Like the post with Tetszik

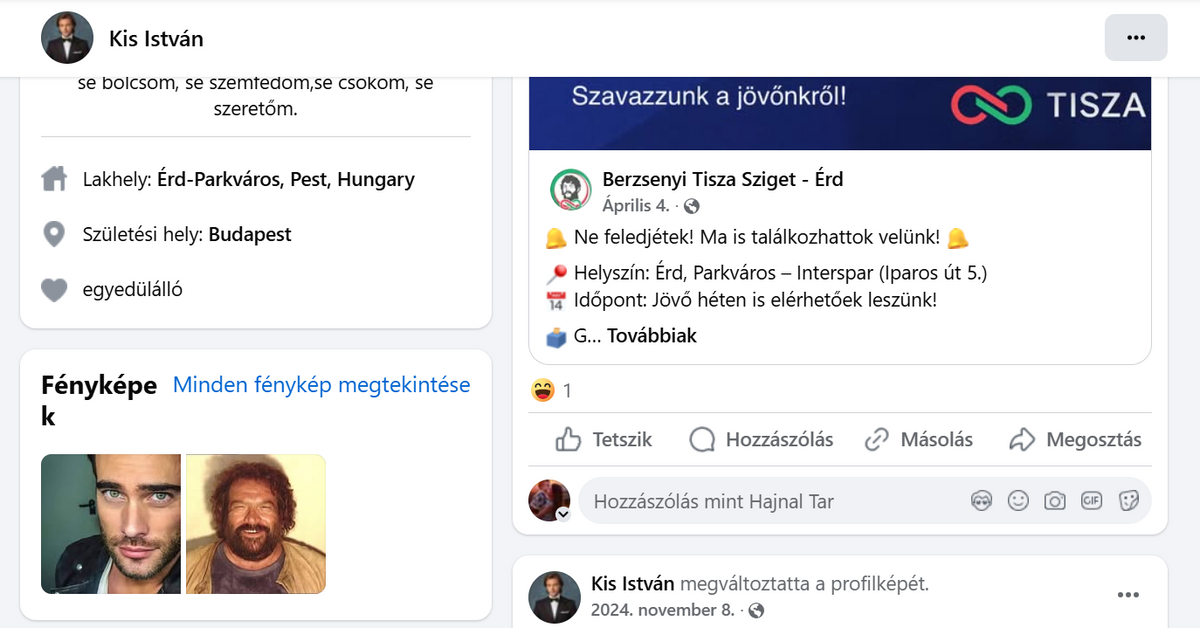pyautogui.click(x=603, y=439)
